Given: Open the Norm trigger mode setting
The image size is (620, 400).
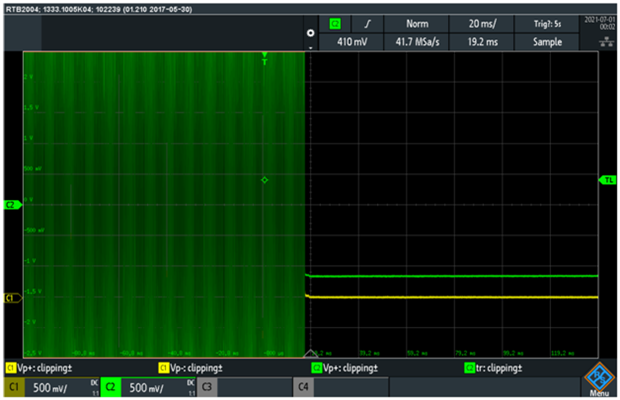Looking at the screenshot, I should tap(417, 24).
